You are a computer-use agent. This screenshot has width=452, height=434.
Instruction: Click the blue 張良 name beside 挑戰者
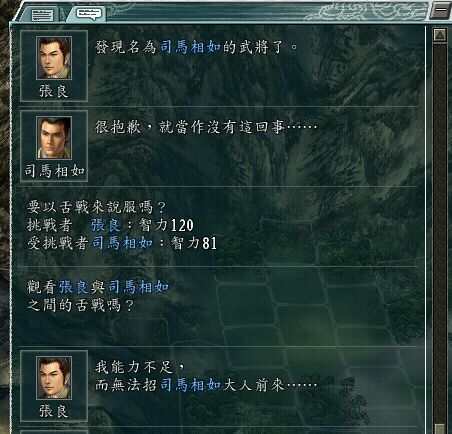click(x=106, y=225)
